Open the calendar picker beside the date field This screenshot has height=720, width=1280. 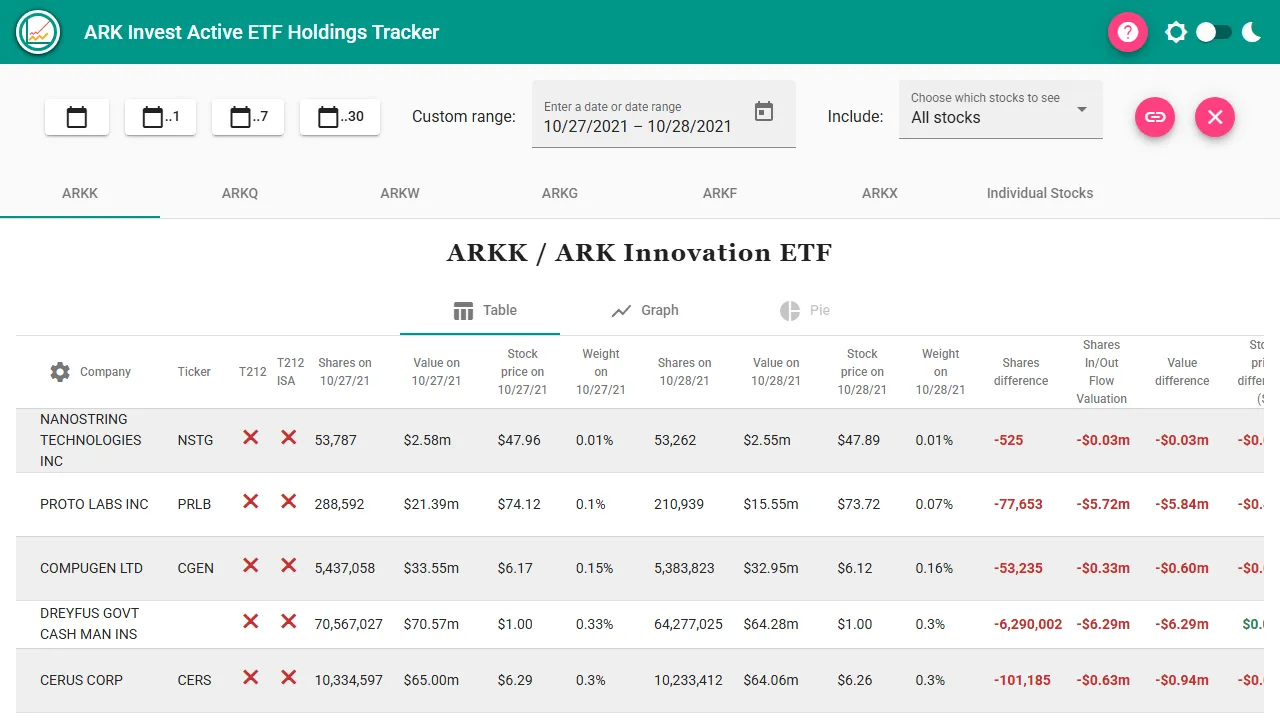point(764,113)
